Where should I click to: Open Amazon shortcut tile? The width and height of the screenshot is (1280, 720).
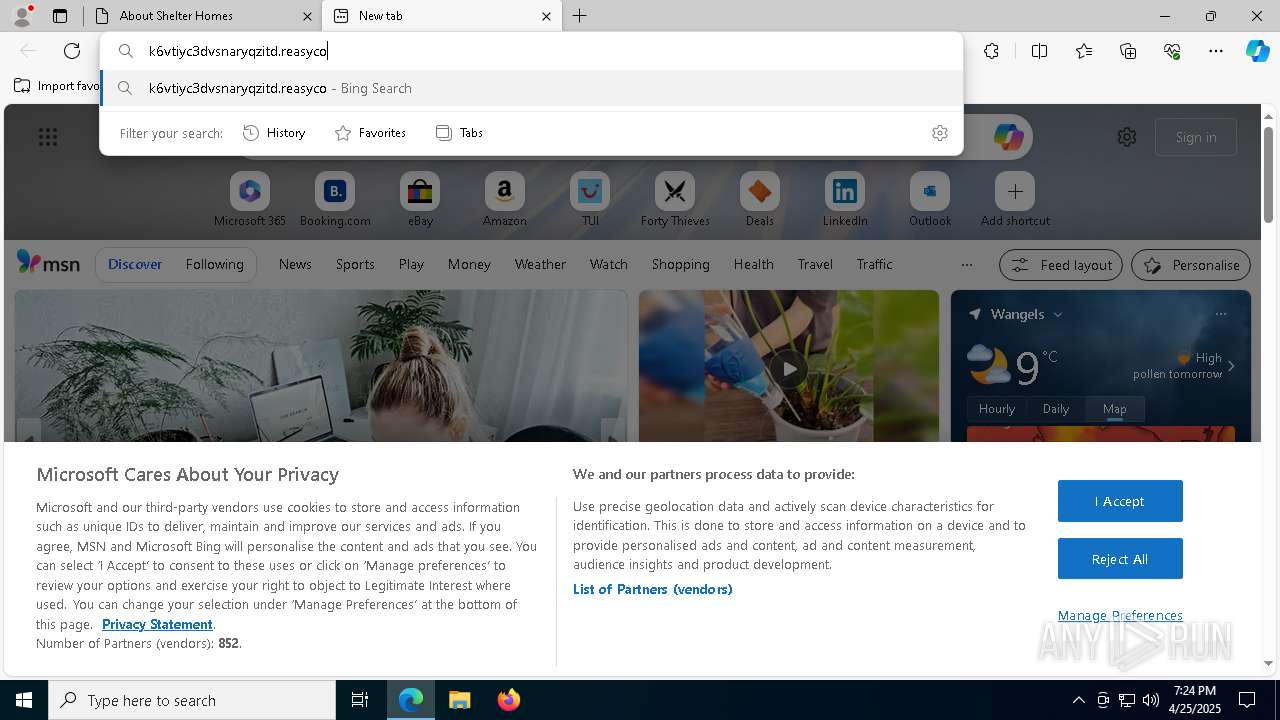[x=504, y=200]
